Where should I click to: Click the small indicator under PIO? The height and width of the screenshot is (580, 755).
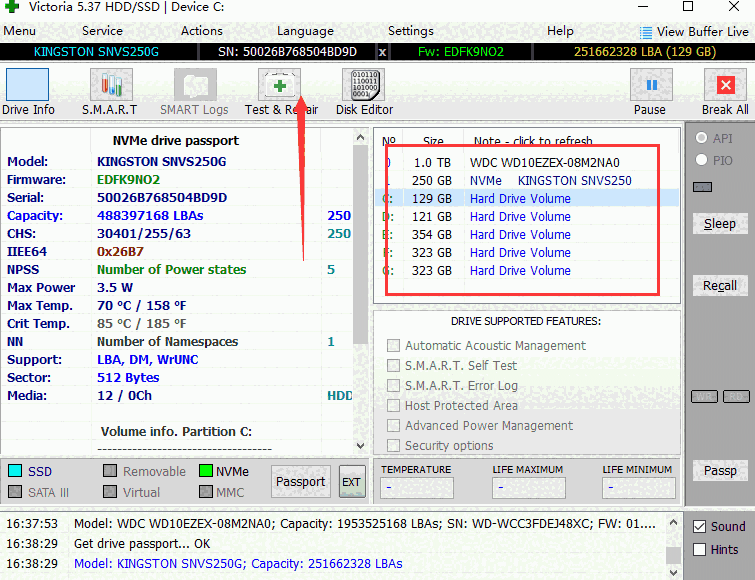coord(703,187)
